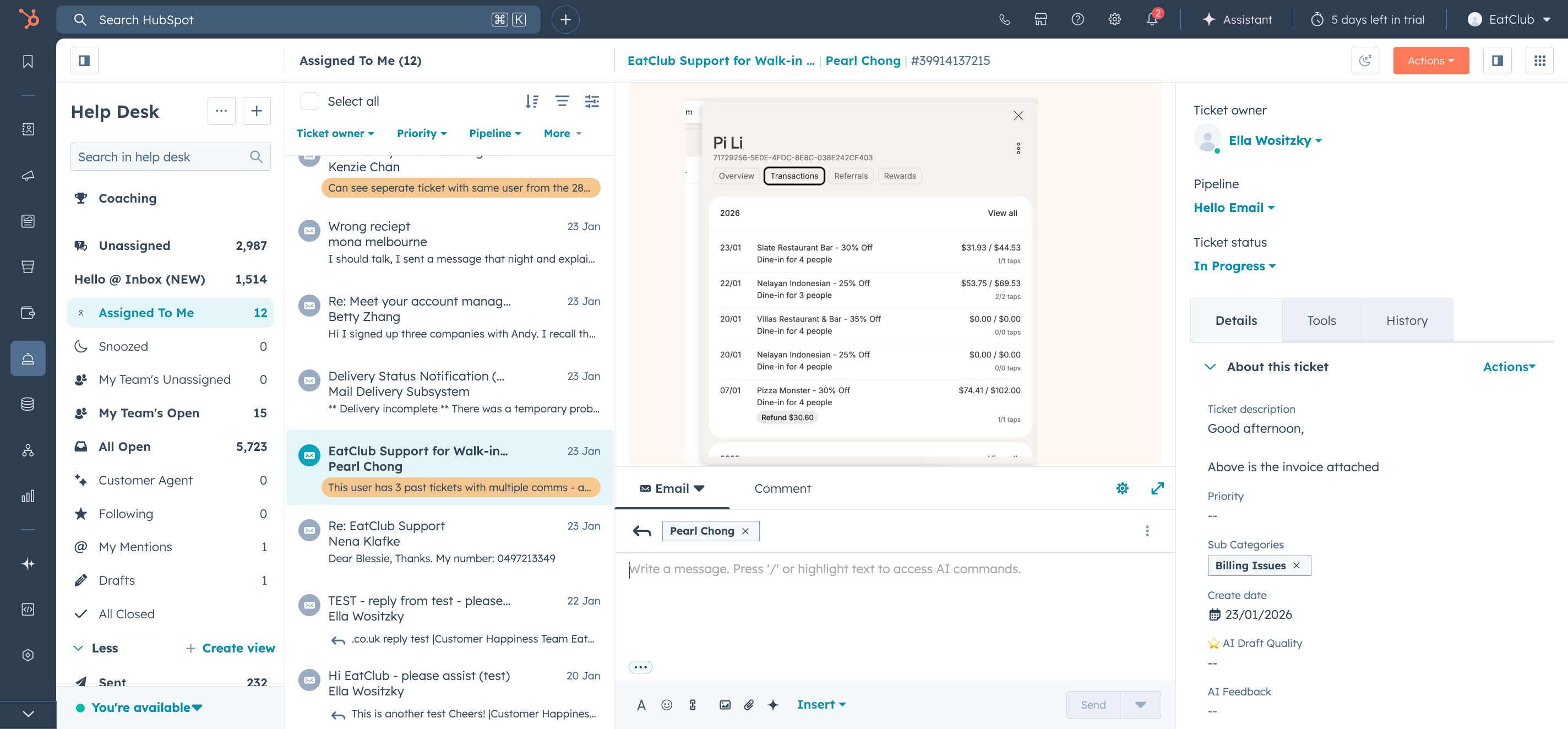Check the Select all checkbox
The width and height of the screenshot is (1568, 729).
pos(309,102)
